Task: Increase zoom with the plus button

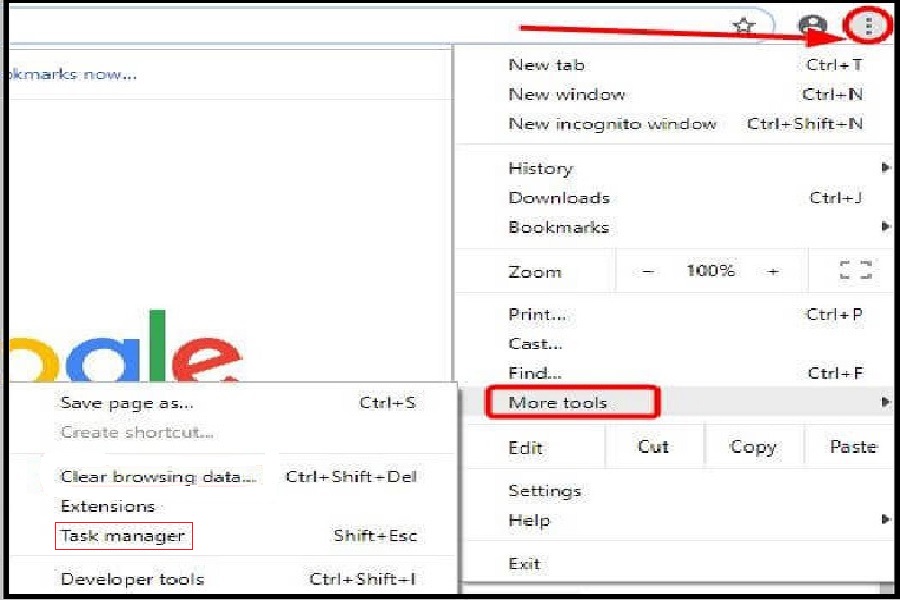Action: pos(772,271)
